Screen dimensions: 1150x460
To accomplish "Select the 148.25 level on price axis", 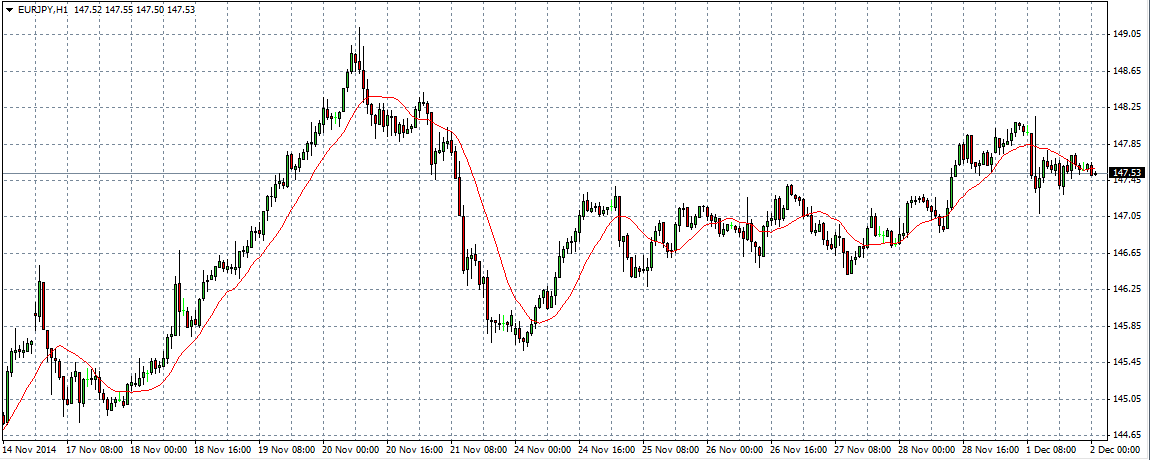I will click(x=1126, y=107).
